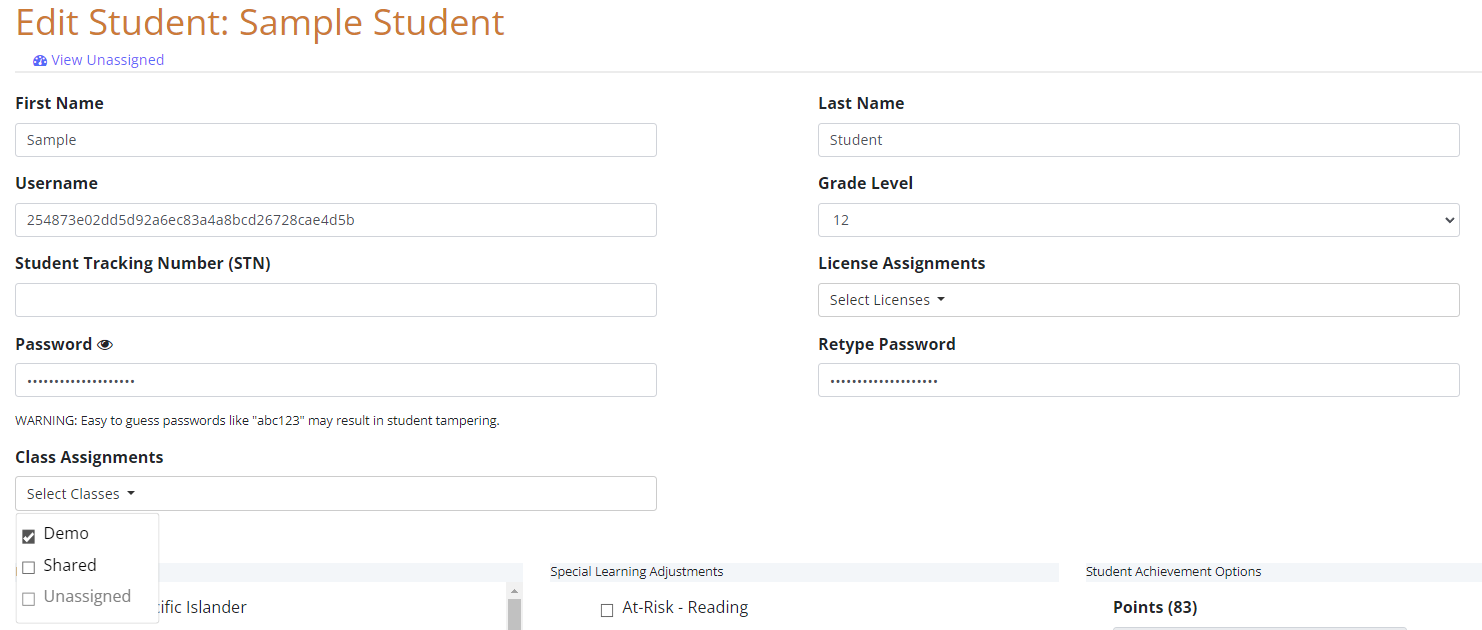Open the View Unassigned link
This screenshot has width=1482, height=630.
[x=108, y=60]
